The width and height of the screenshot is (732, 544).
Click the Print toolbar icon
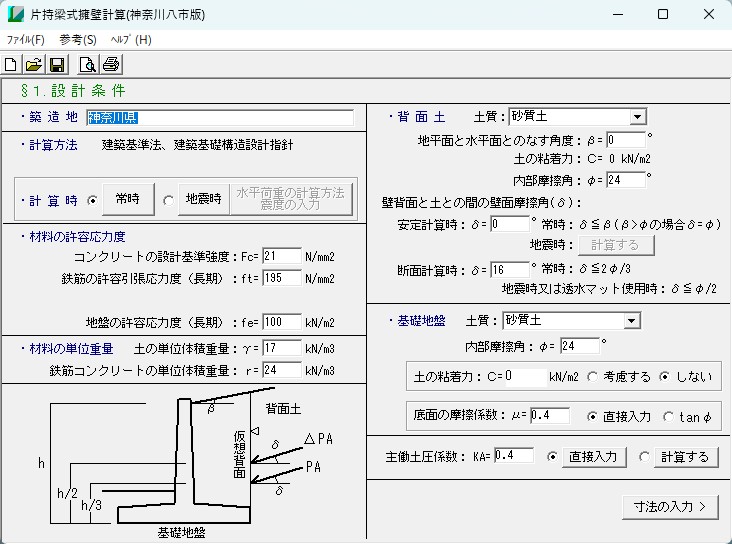click(x=111, y=65)
